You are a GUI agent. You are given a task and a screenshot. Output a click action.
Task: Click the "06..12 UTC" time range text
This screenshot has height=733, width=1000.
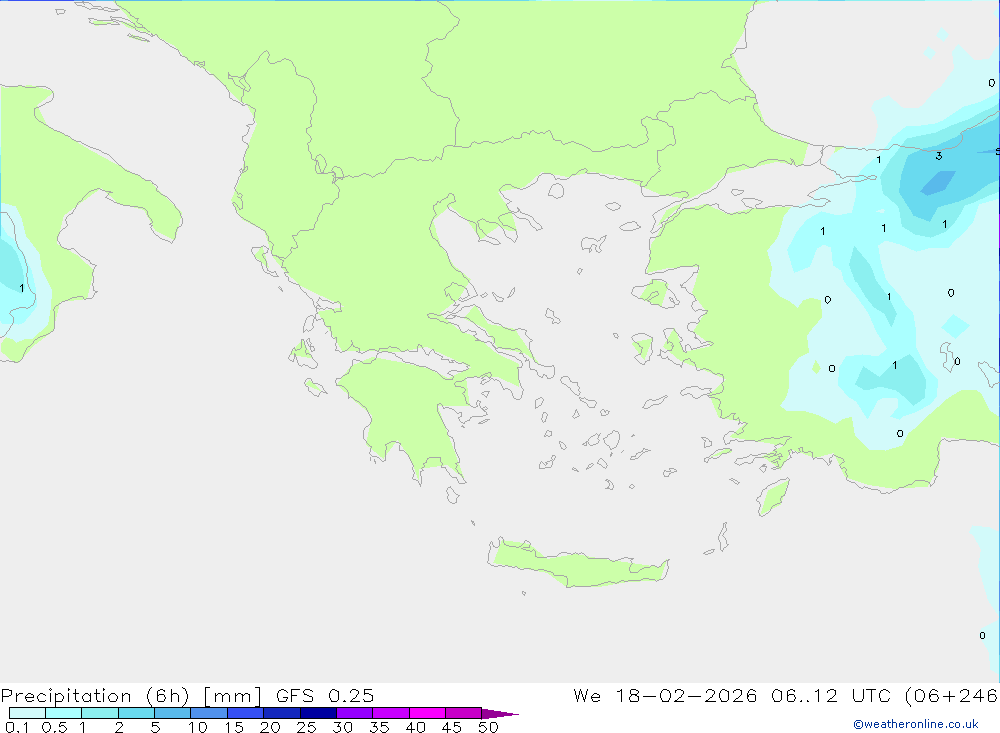(x=830, y=695)
